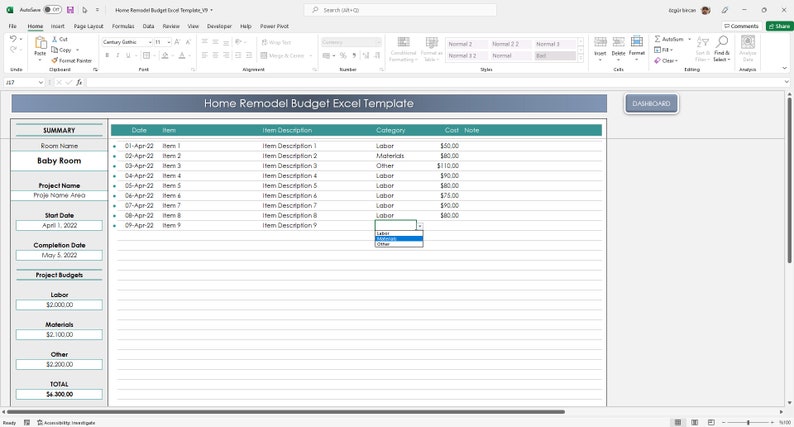Click the Insert Function fx icon
This screenshot has height=427, width=794.
pos(79,82)
